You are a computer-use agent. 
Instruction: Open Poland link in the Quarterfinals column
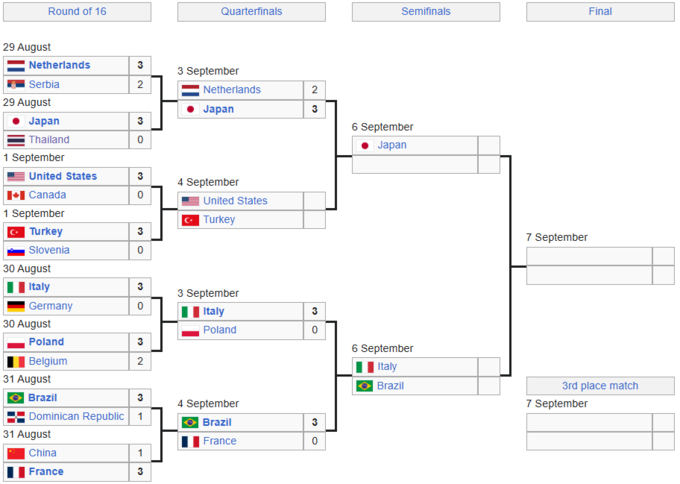(219, 330)
